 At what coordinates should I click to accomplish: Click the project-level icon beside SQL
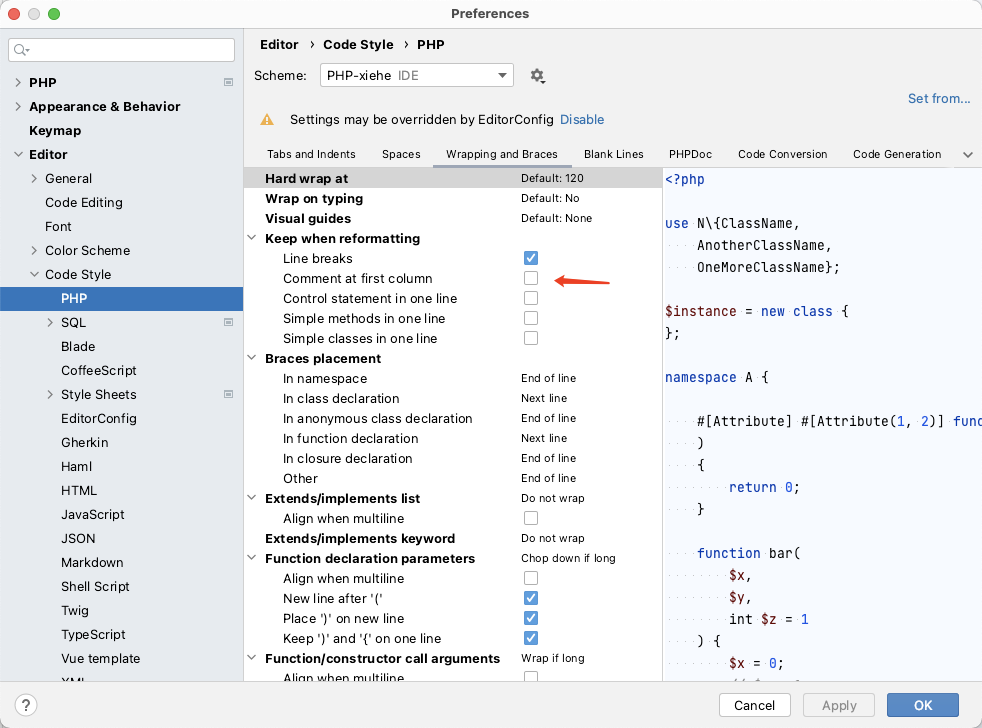tap(228, 322)
